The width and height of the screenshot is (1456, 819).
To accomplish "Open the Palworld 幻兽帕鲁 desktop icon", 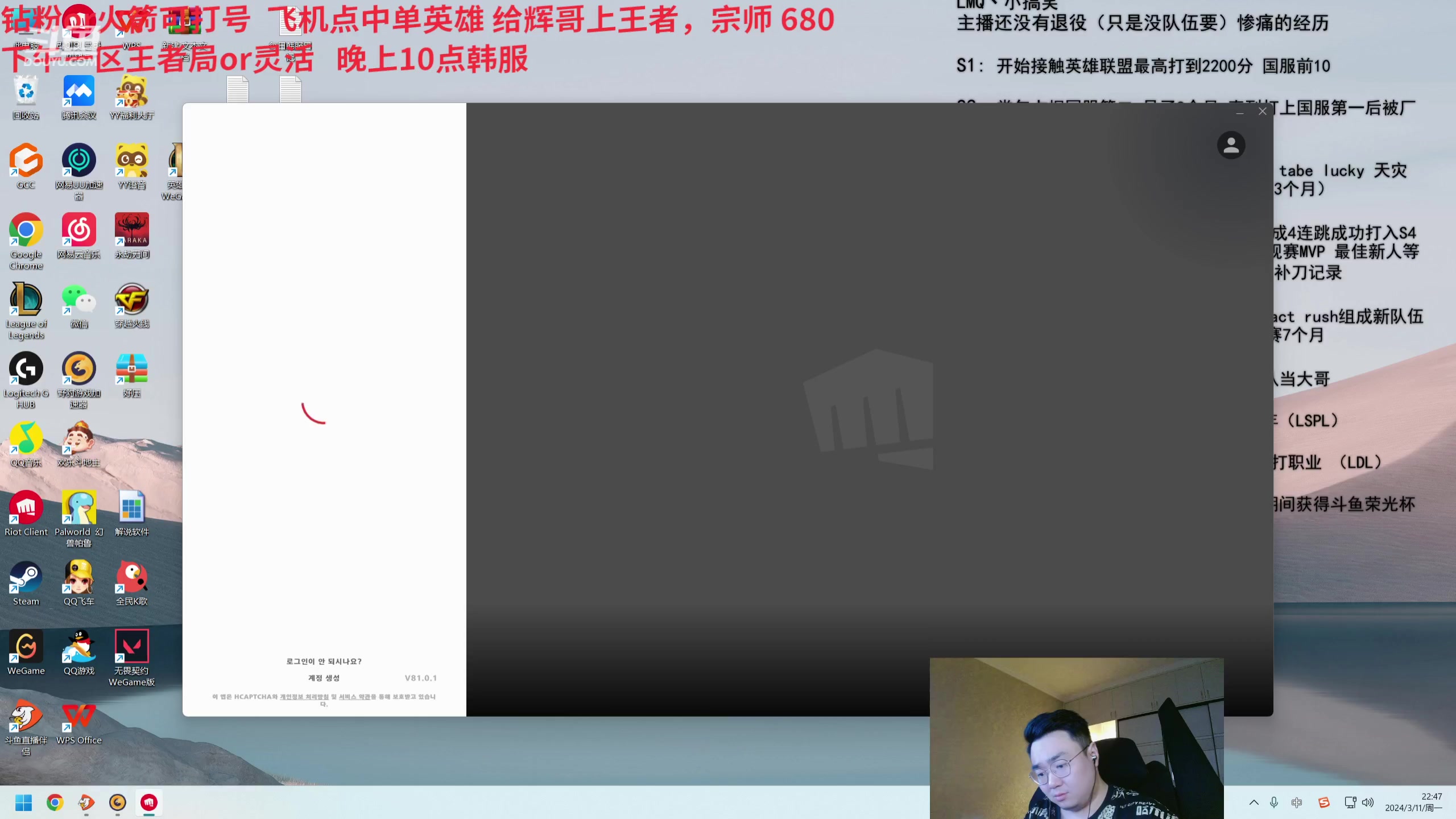I will [x=79, y=519].
